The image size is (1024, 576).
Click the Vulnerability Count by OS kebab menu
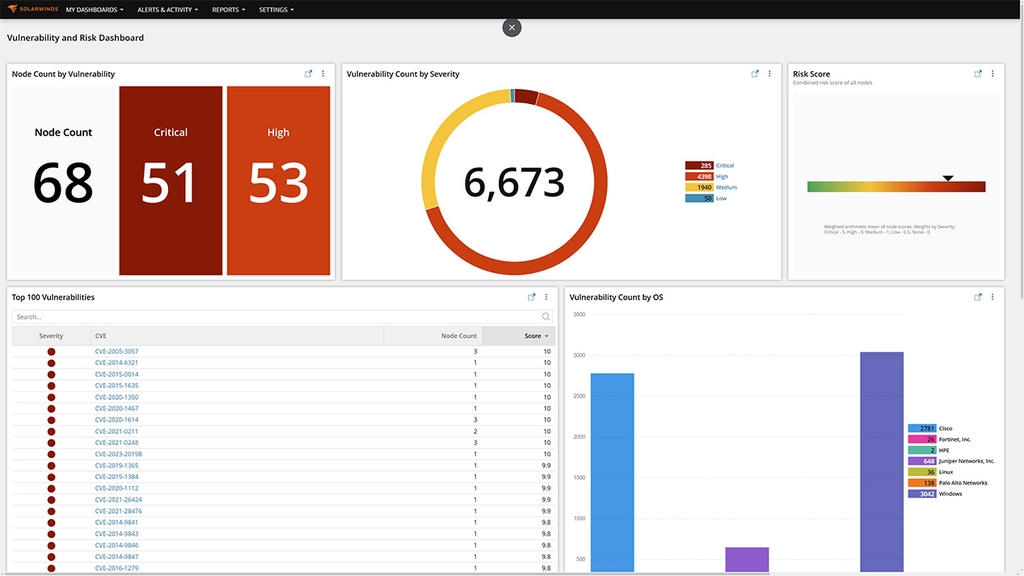pos(992,297)
